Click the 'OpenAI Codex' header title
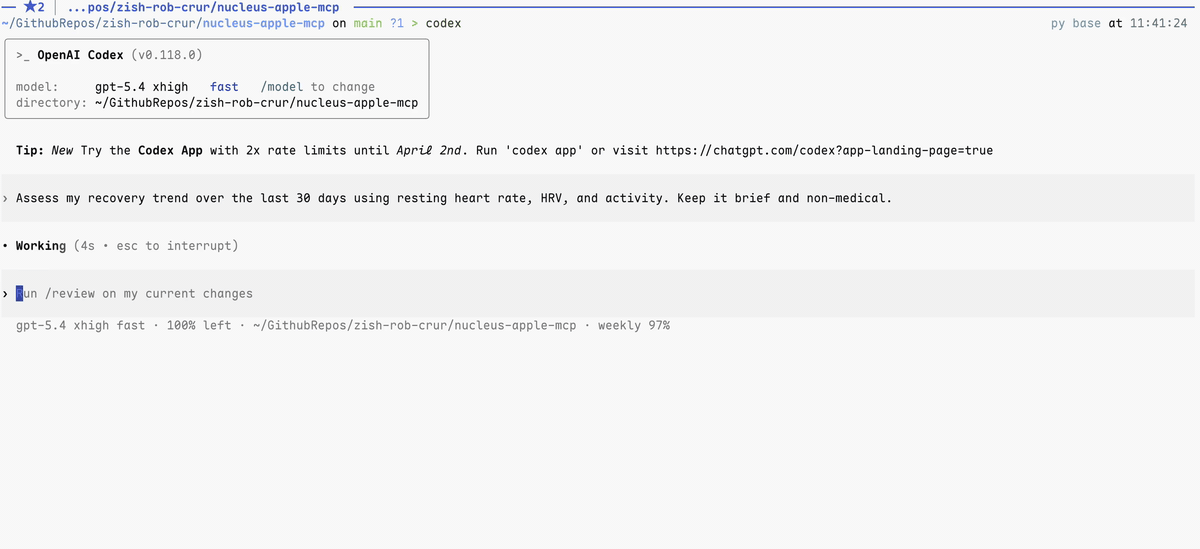 81,55
